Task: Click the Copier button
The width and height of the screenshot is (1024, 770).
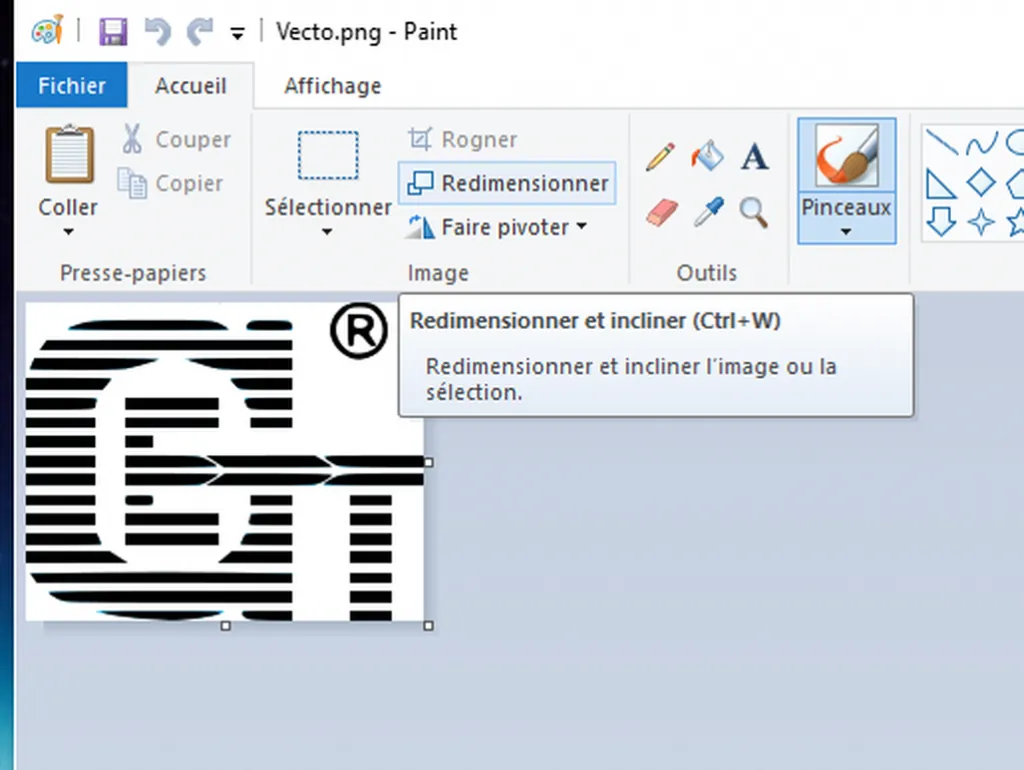Action: [x=171, y=184]
